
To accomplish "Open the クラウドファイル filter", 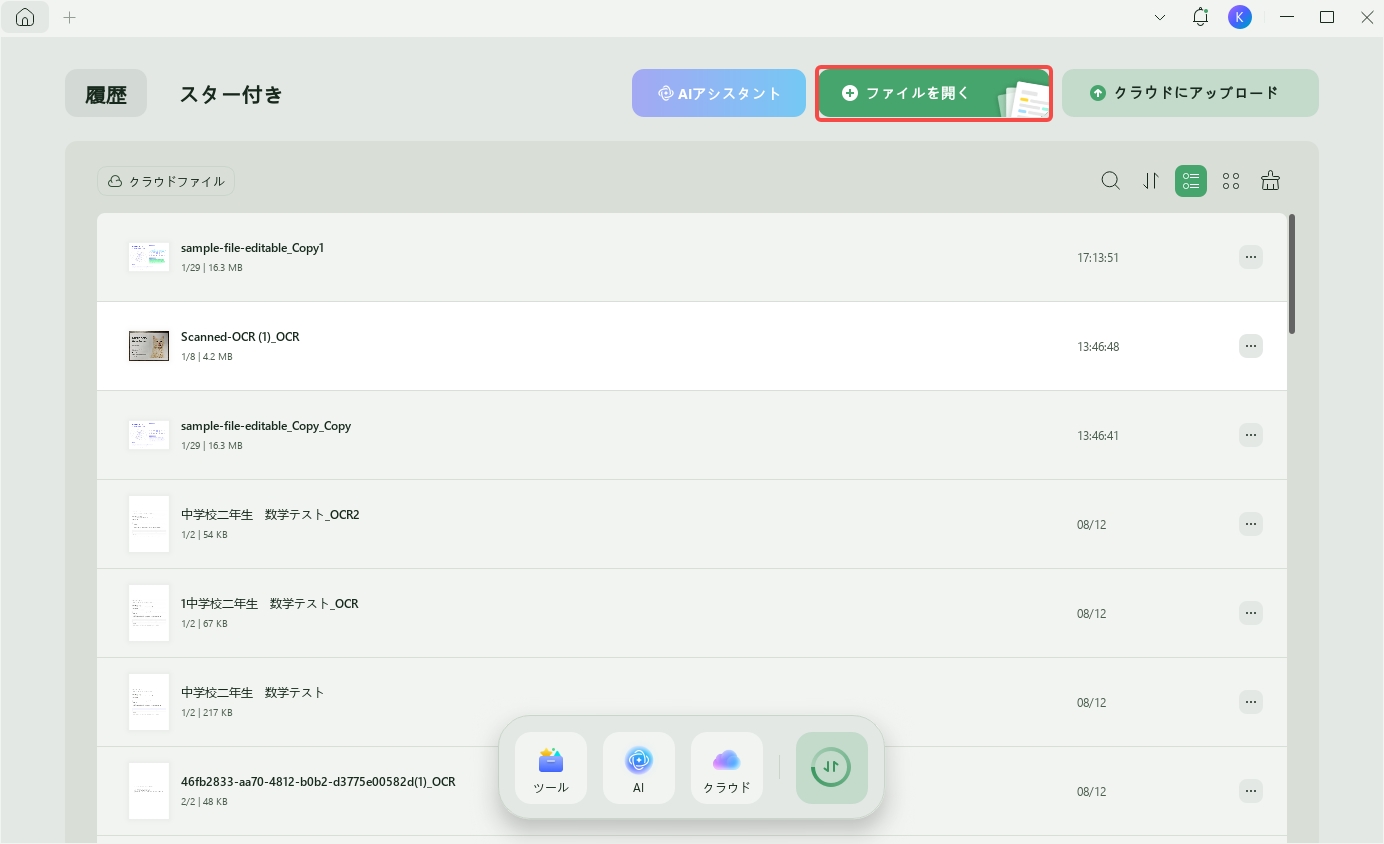I will click(166, 181).
